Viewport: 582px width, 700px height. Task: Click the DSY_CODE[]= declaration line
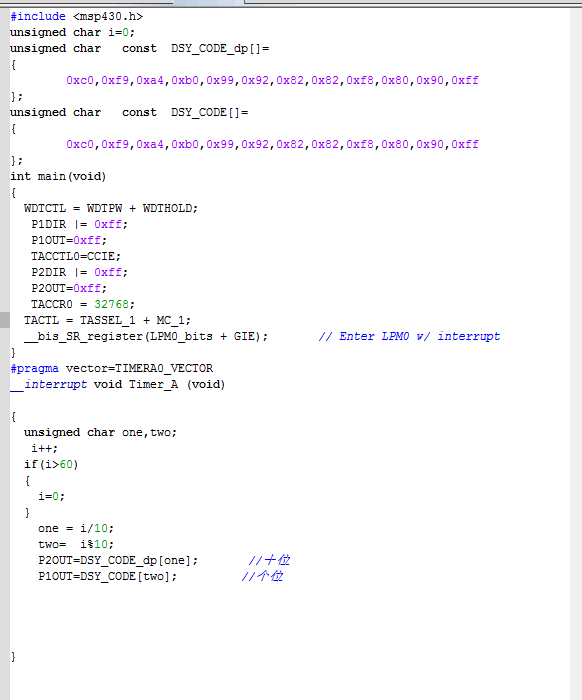click(129, 112)
